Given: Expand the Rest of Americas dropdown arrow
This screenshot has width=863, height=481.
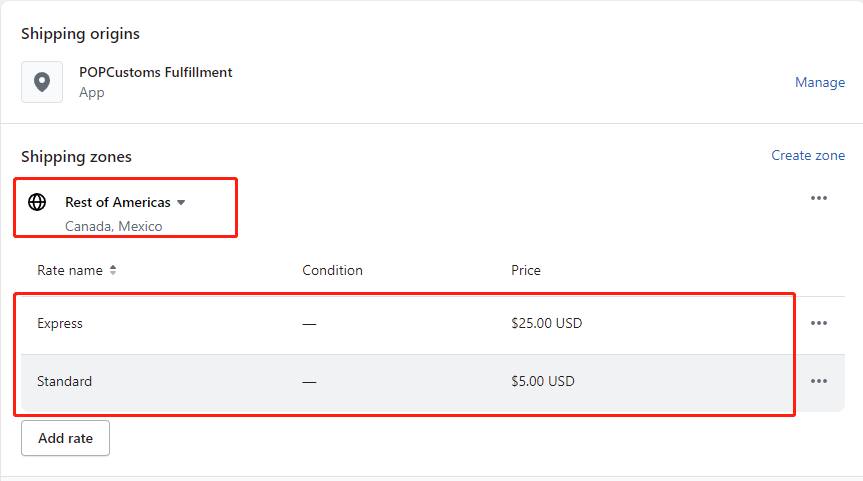Looking at the screenshot, I should coord(181,203).
